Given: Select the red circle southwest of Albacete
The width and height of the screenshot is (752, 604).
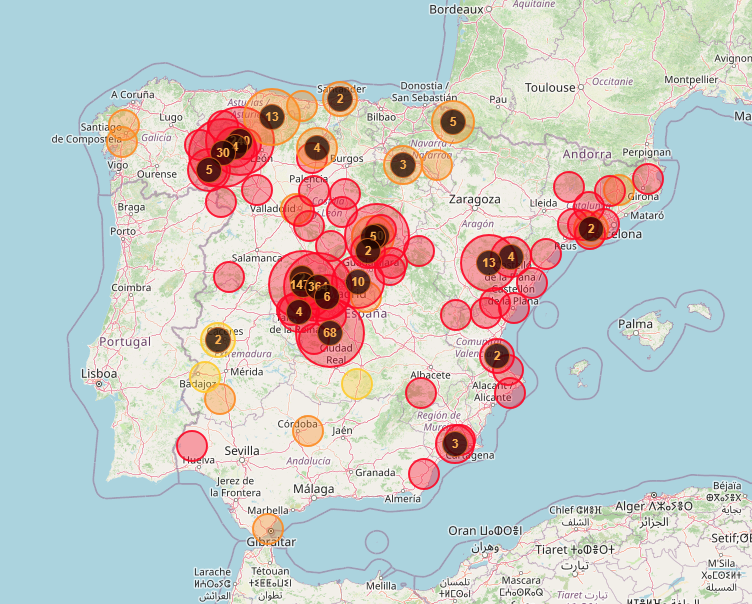Looking at the screenshot, I should [x=421, y=393].
